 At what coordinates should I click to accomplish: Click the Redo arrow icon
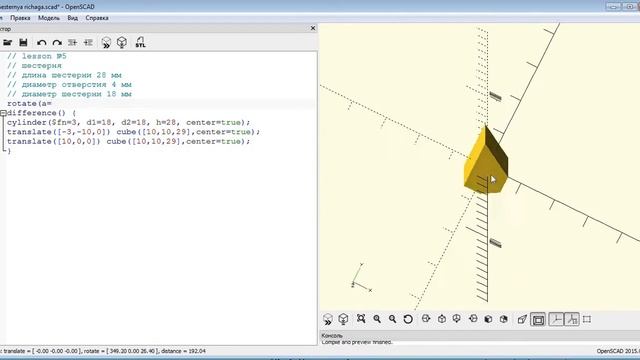[x=57, y=42]
